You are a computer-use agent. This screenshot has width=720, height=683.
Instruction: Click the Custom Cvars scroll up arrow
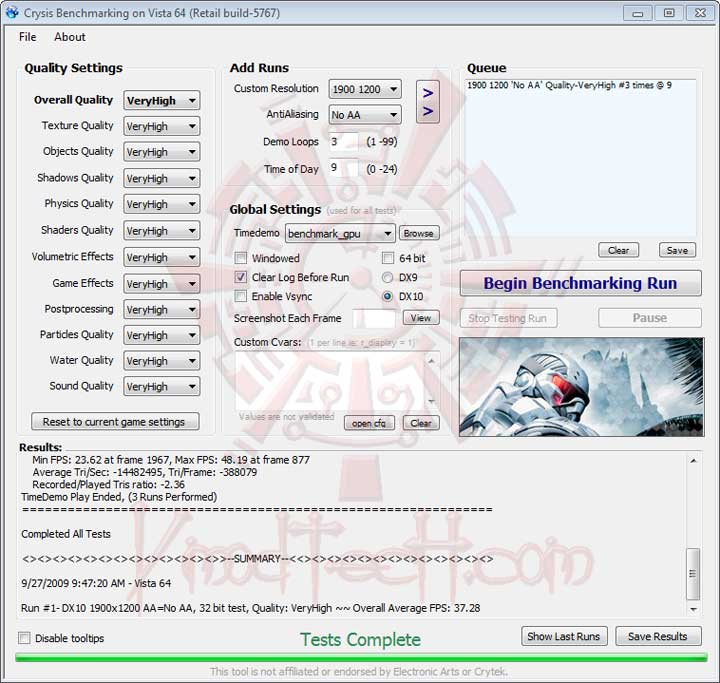431,361
